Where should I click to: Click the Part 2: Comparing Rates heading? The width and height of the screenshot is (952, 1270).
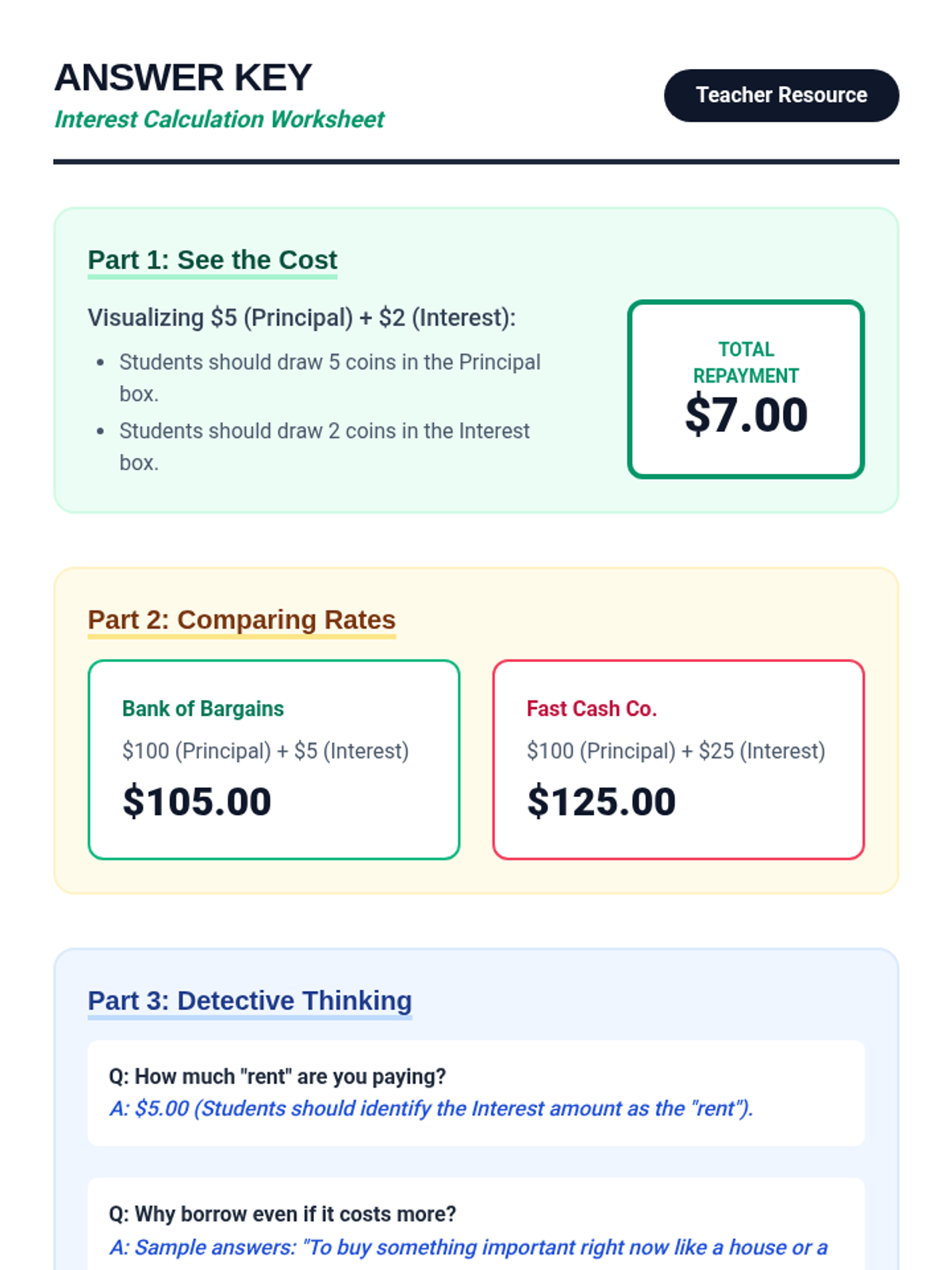(241, 619)
